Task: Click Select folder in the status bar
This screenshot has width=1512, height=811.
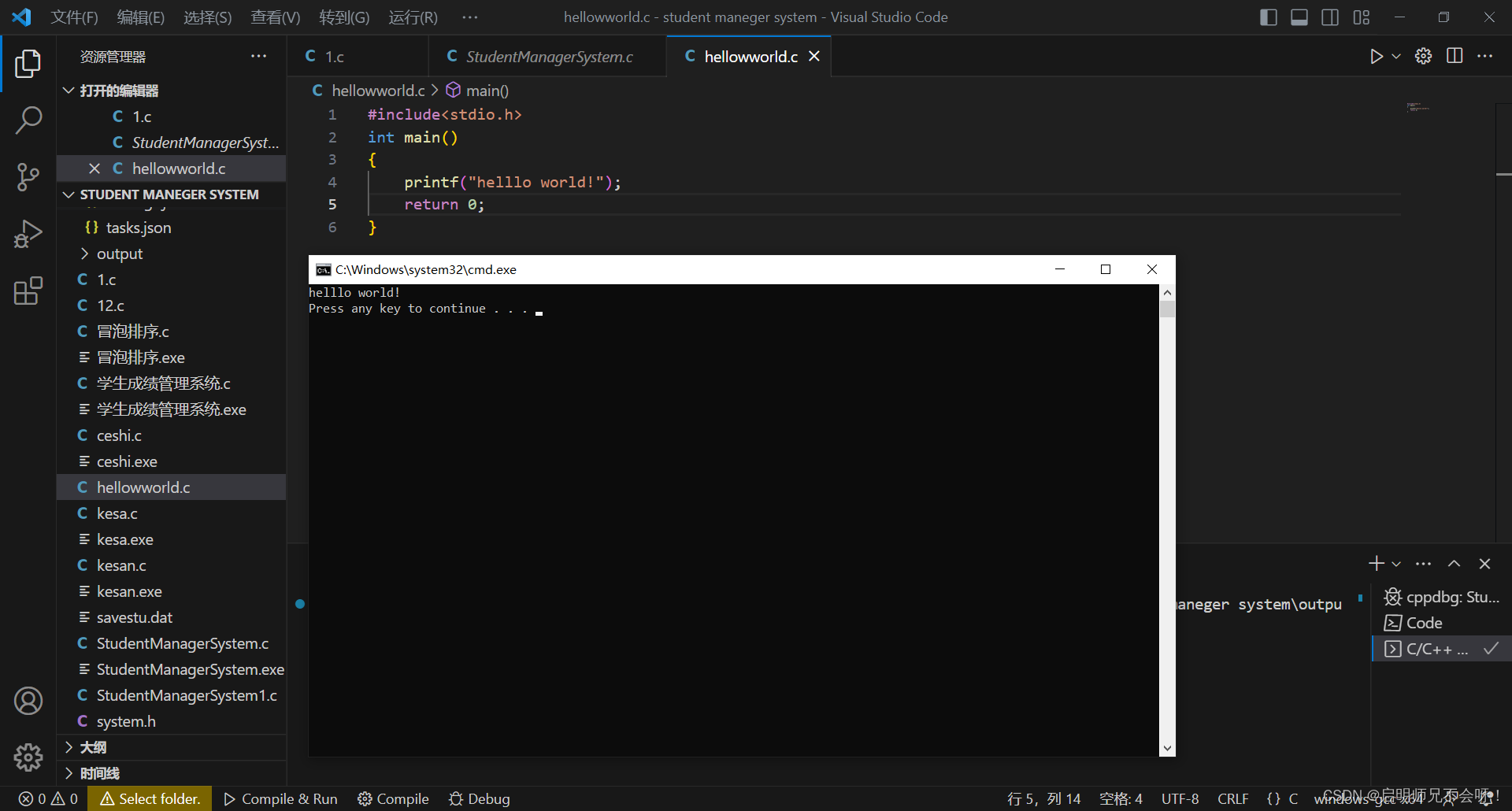Action: (150, 798)
